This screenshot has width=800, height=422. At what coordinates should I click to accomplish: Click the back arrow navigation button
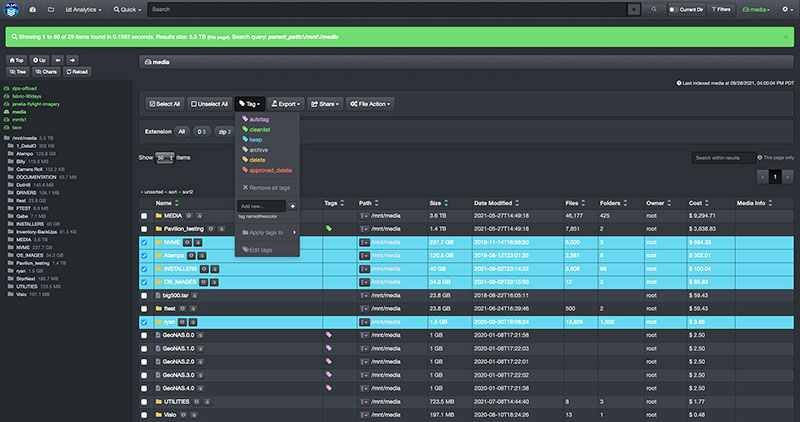[x=56, y=59]
